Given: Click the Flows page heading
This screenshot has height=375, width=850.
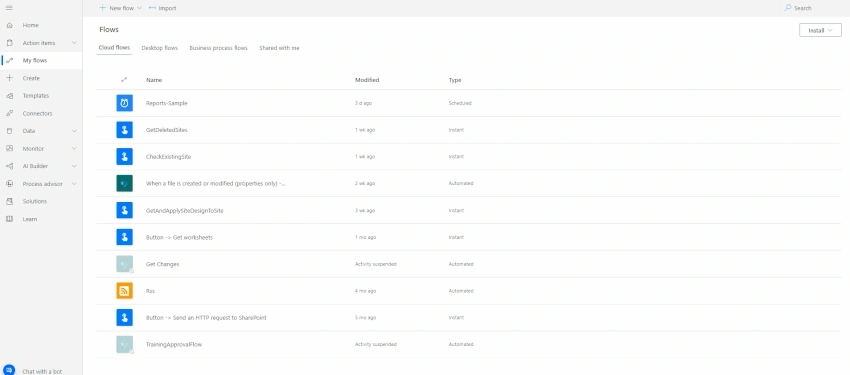Looking at the screenshot, I should [x=109, y=30].
